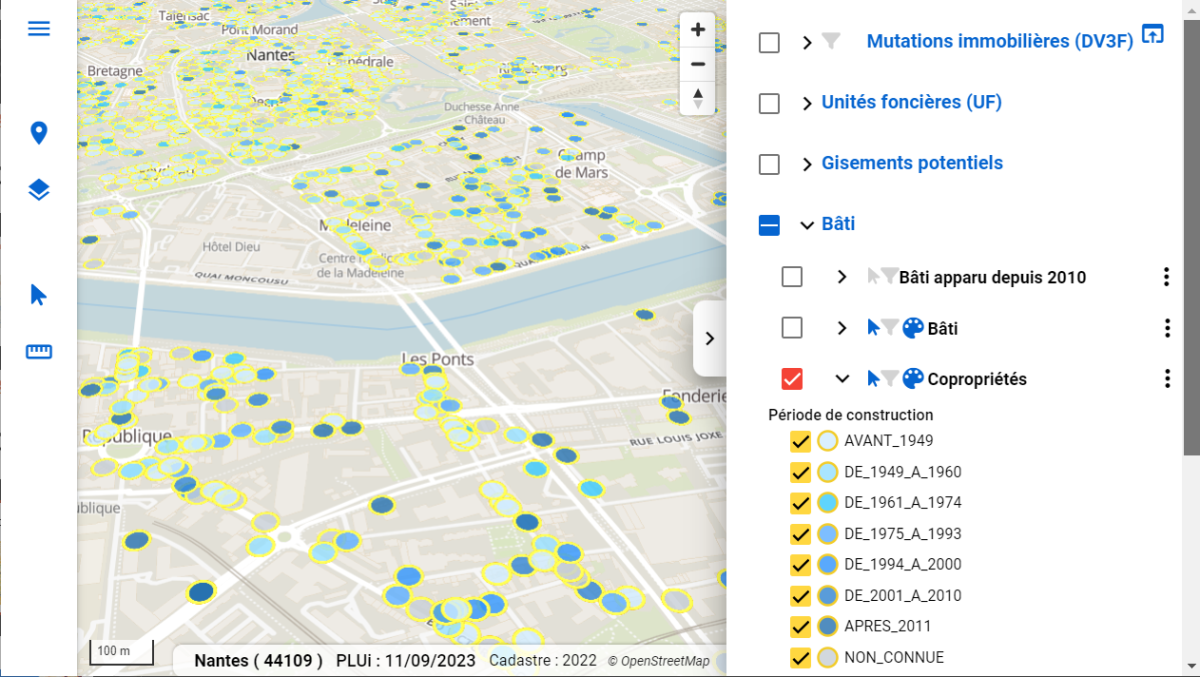
Task: Click the location pin icon
Action: click(x=39, y=133)
